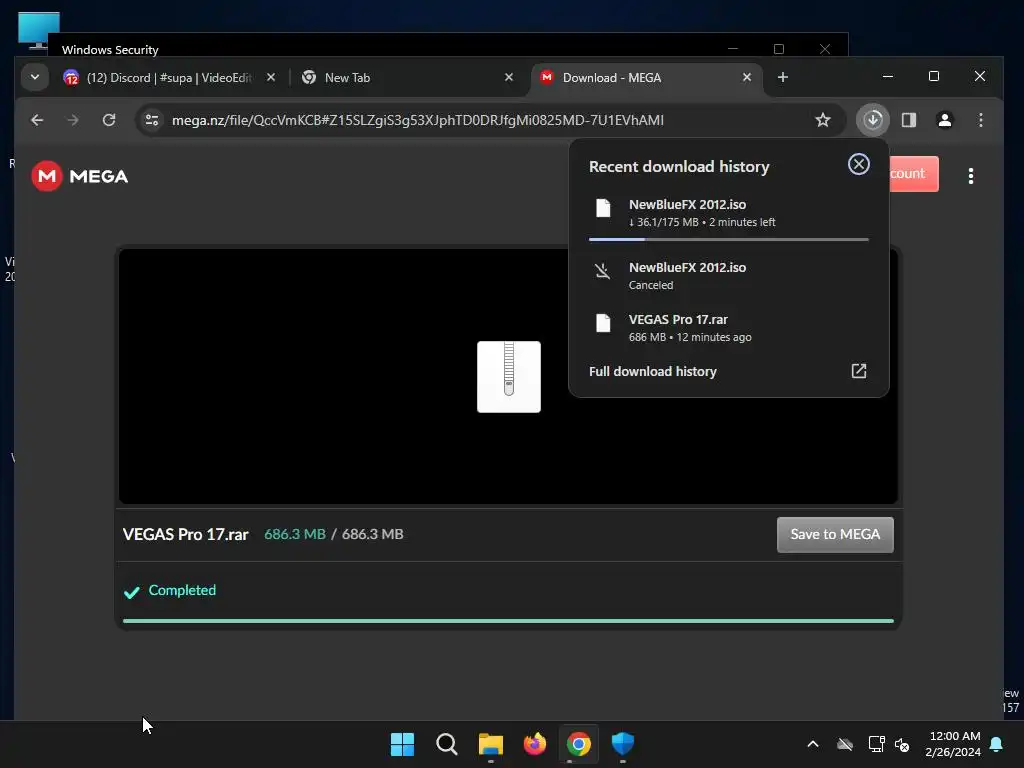Open the network status tray icon
Viewport: 1024px width, 768px height.
click(x=876, y=744)
